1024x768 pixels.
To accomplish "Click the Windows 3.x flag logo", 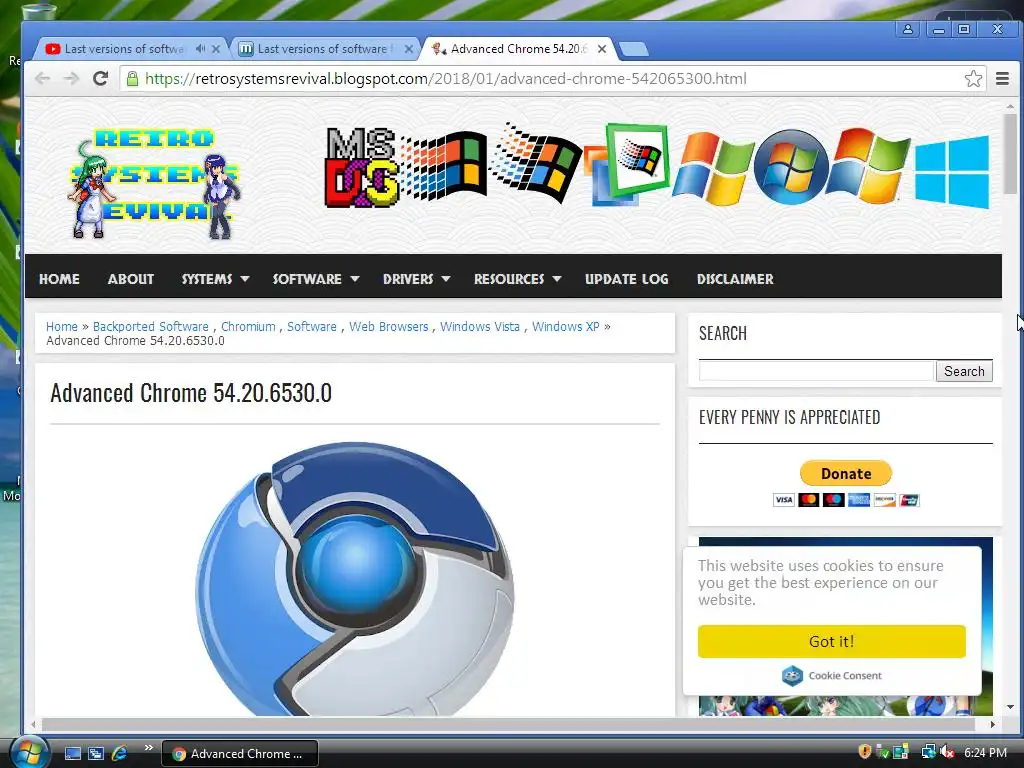I will [444, 167].
